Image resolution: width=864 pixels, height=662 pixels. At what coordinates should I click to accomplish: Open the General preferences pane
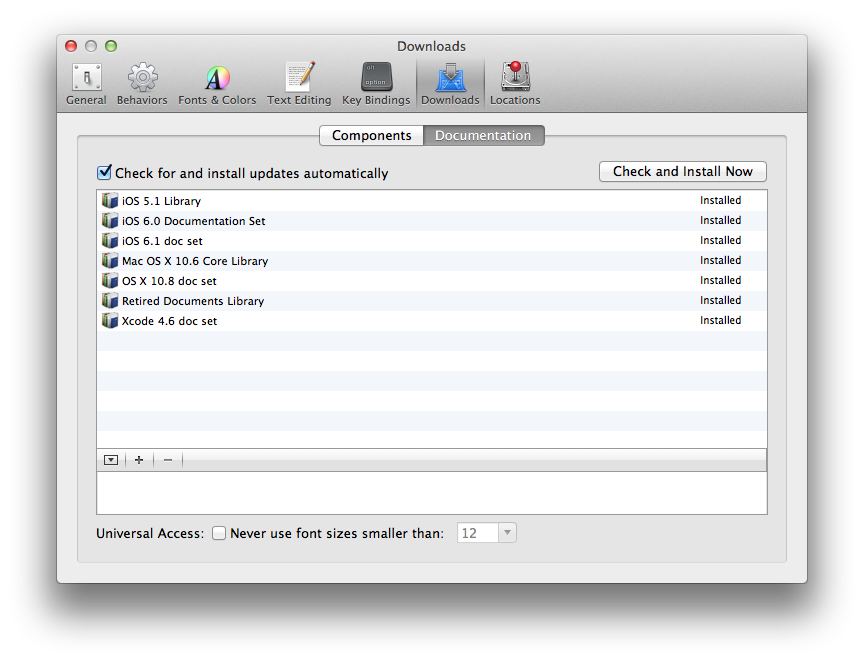(86, 84)
